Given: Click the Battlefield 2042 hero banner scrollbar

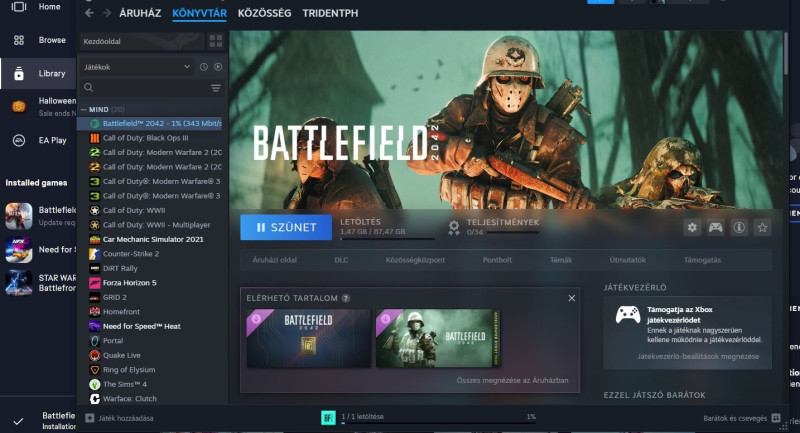Looking at the screenshot, I should point(786,54).
